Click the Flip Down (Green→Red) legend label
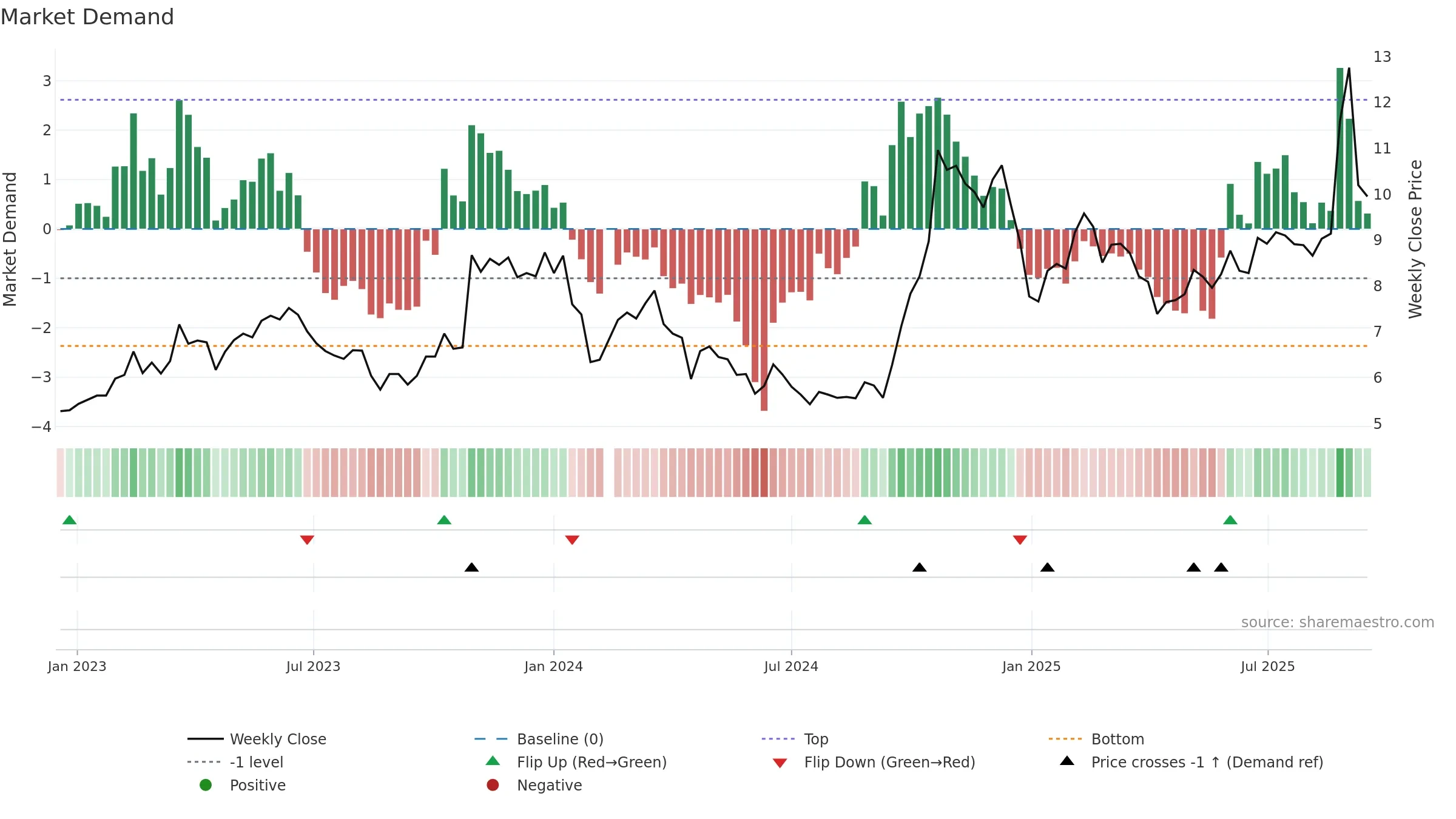The width and height of the screenshot is (1456, 819). (x=889, y=762)
